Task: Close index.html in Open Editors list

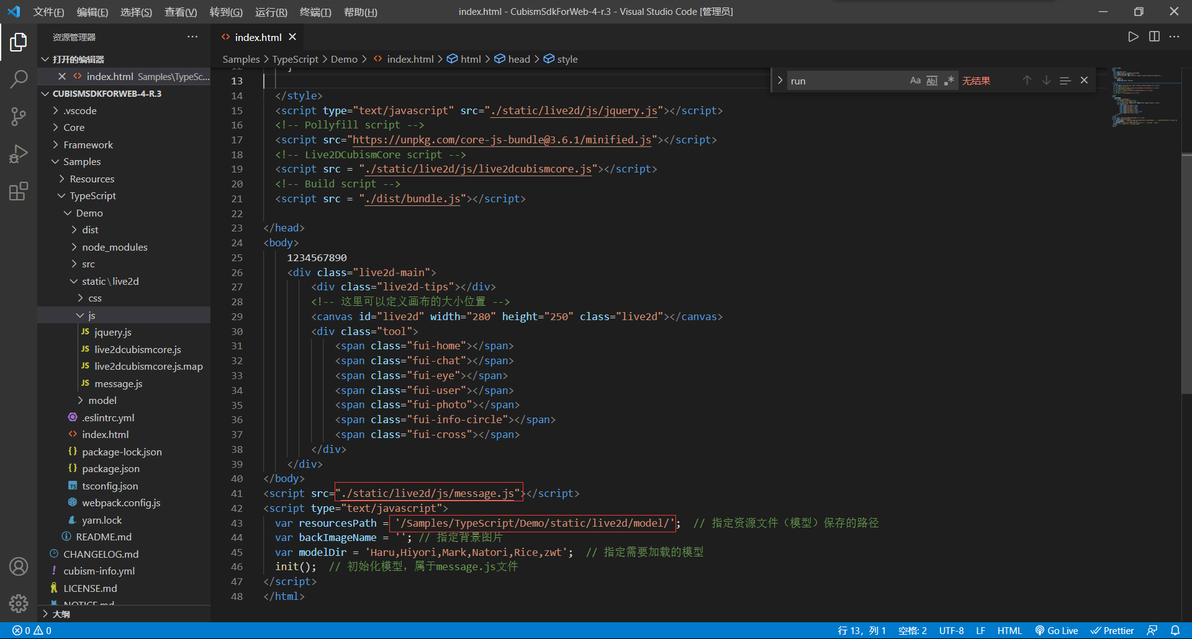Action: [62, 76]
